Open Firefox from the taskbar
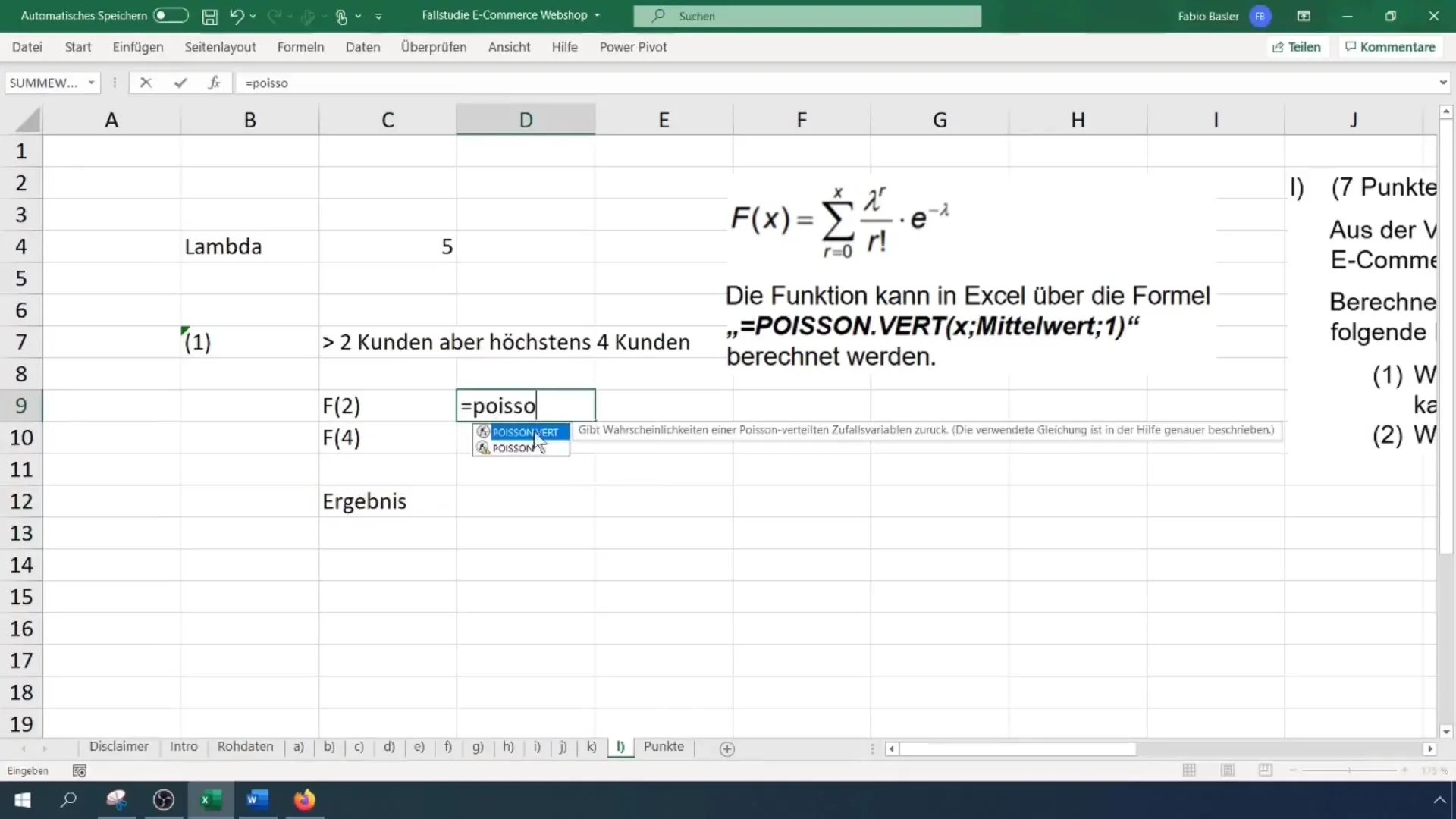Viewport: 1456px width, 819px height. click(x=304, y=800)
